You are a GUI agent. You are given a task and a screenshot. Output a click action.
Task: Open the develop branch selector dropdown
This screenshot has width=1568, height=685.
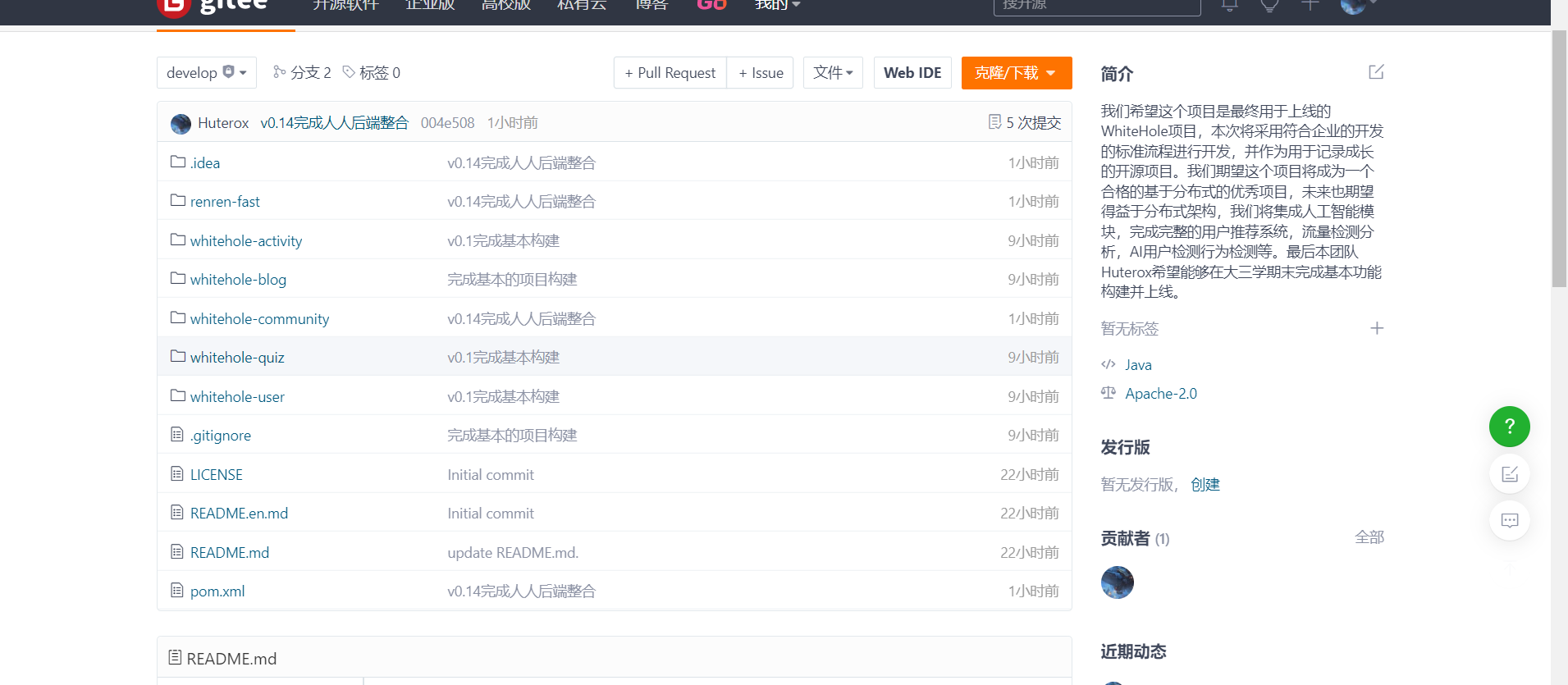(207, 72)
